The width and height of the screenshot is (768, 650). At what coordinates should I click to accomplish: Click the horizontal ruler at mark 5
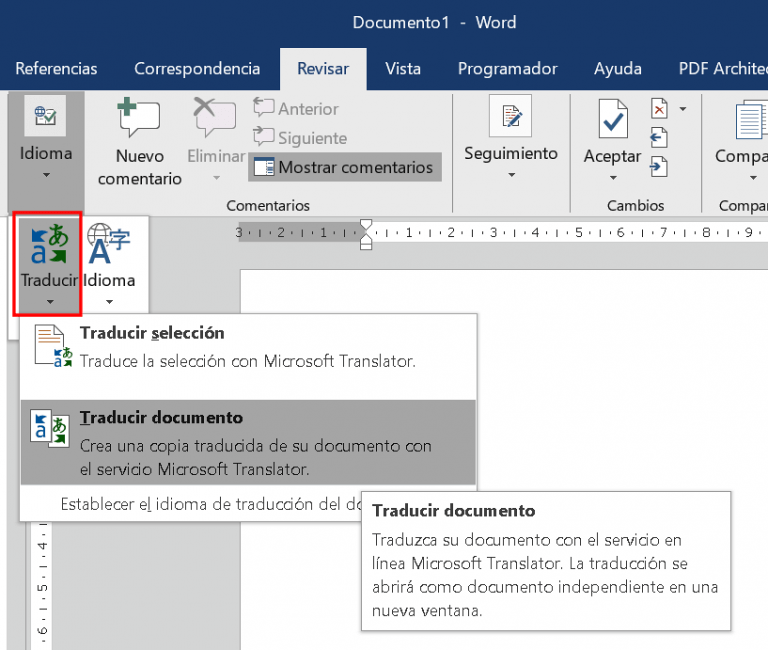coord(578,233)
